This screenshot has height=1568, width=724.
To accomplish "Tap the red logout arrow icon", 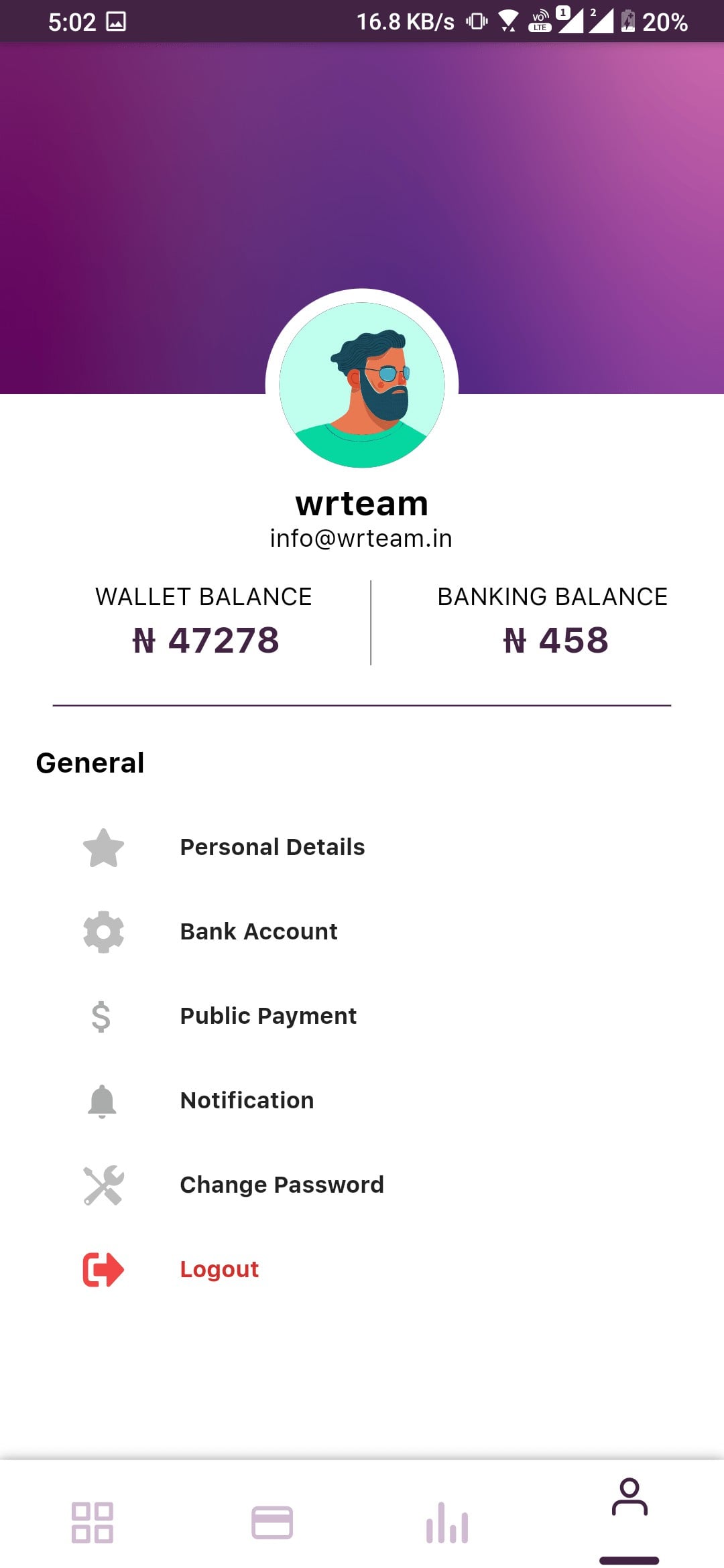I will click(x=103, y=1270).
